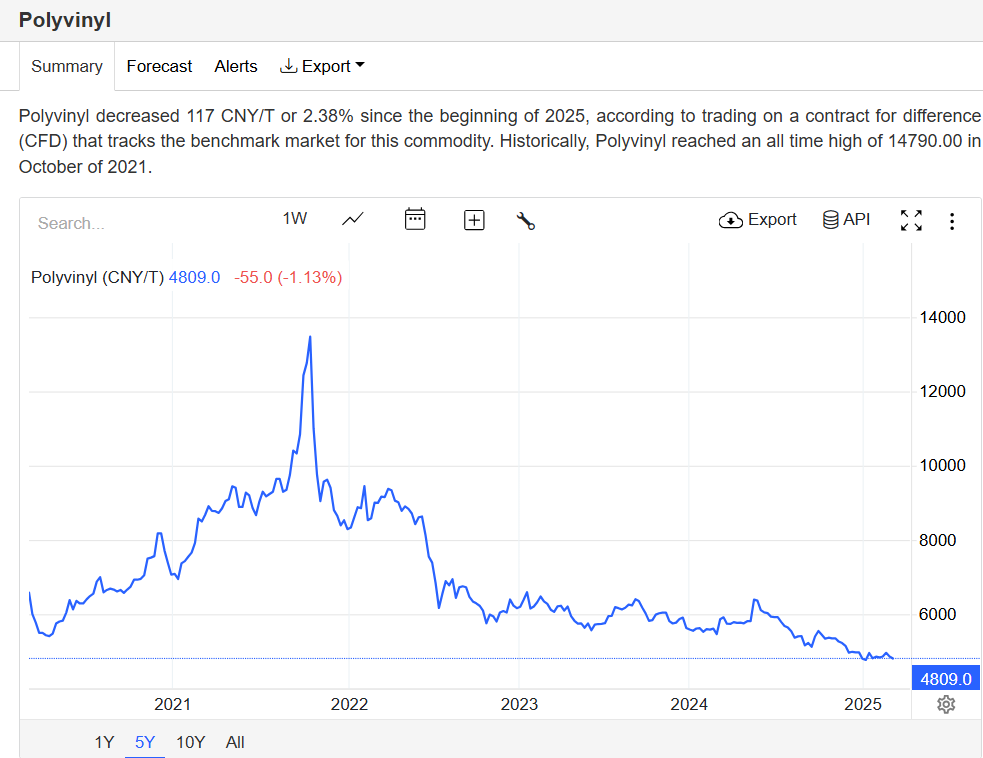Click the chart settings gear icon

click(x=946, y=705)
